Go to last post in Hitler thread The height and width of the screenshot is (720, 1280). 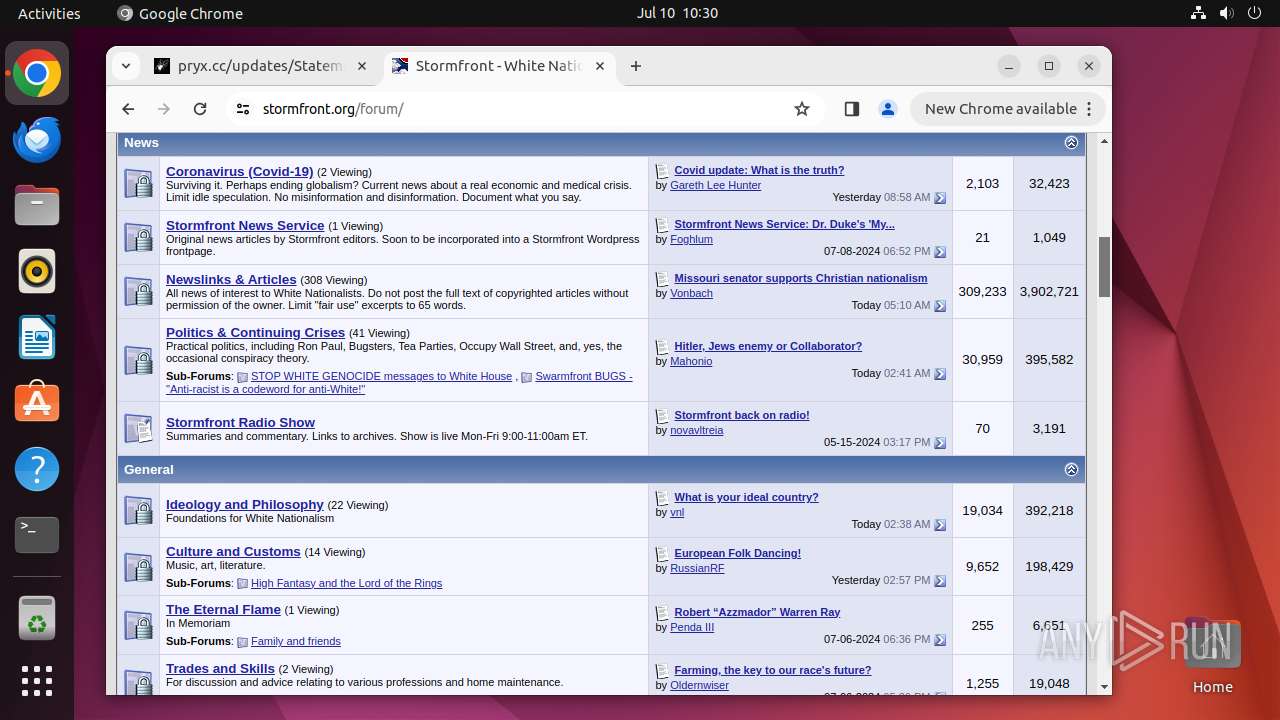940,374
